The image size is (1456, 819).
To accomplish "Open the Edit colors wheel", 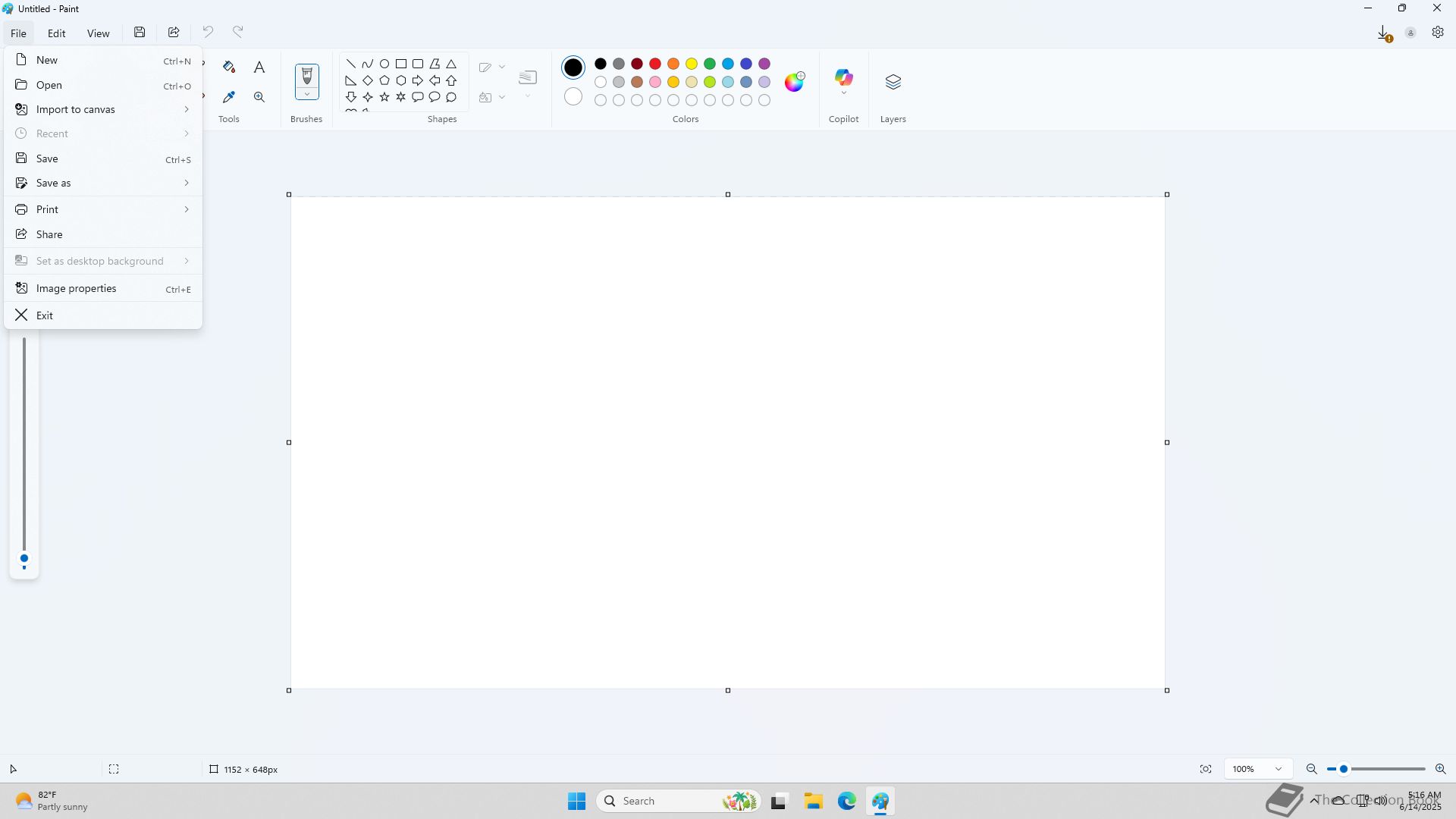I will coord(794,82).
